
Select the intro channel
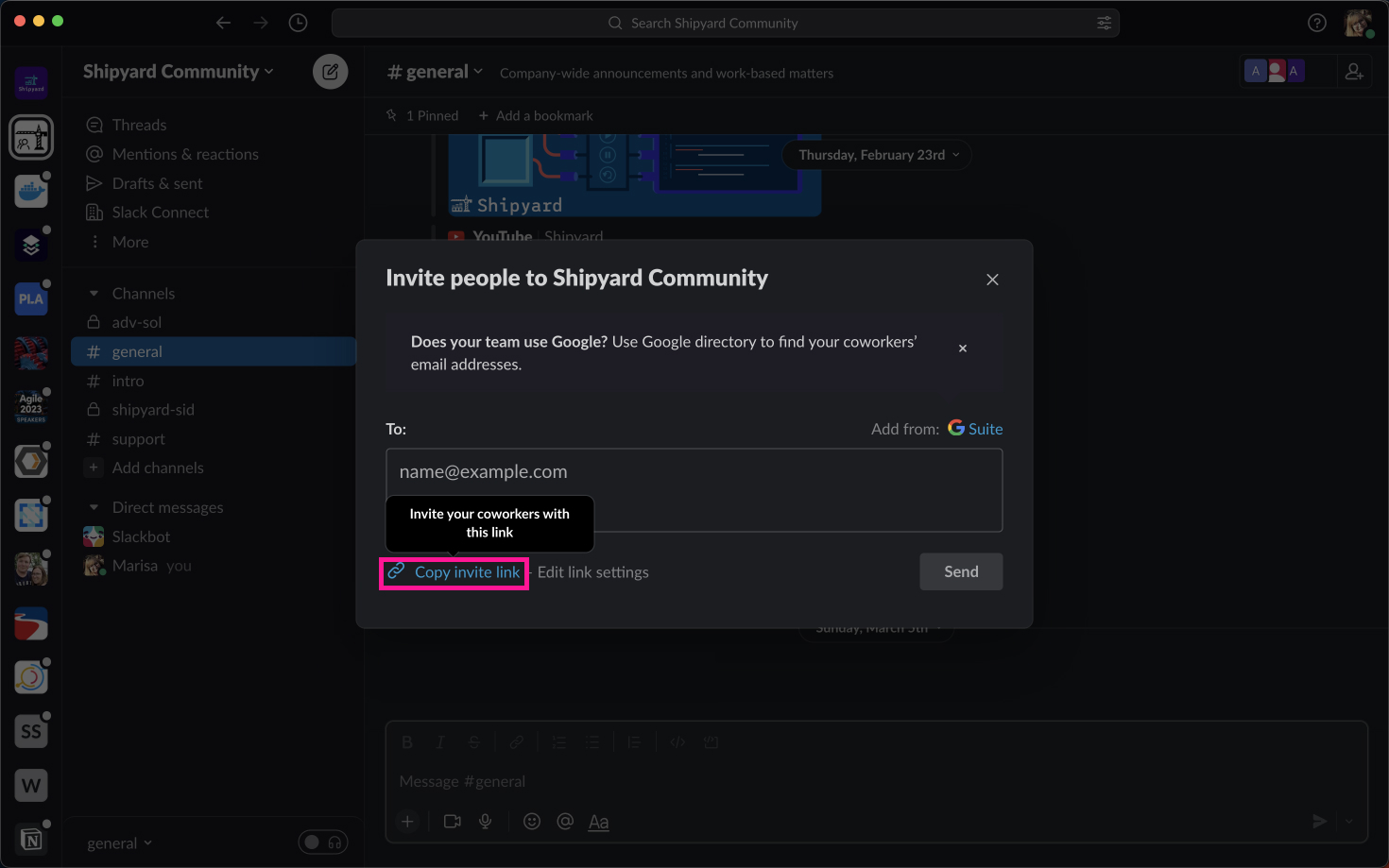point(213,381)
